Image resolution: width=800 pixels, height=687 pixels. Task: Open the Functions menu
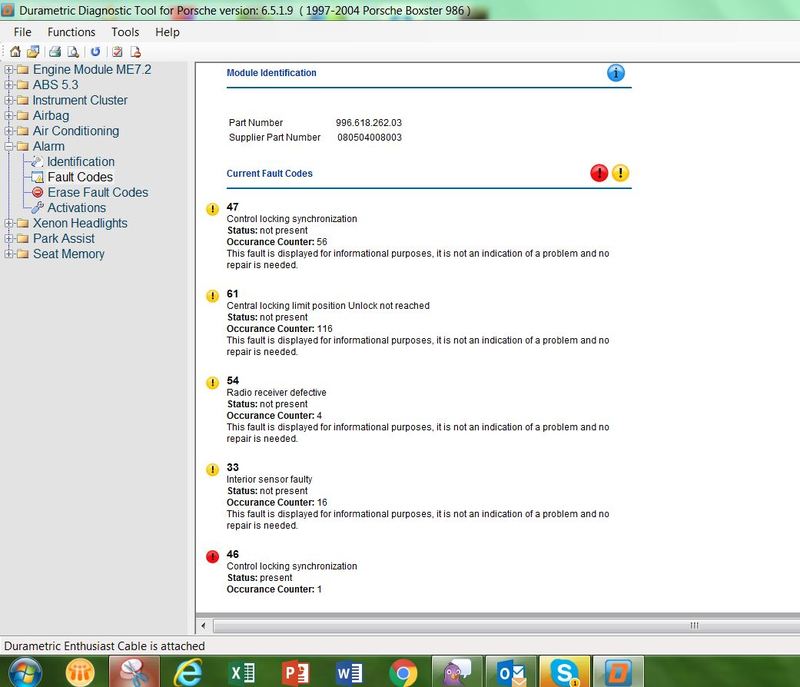pyautogui.click(x=71, y=32)
